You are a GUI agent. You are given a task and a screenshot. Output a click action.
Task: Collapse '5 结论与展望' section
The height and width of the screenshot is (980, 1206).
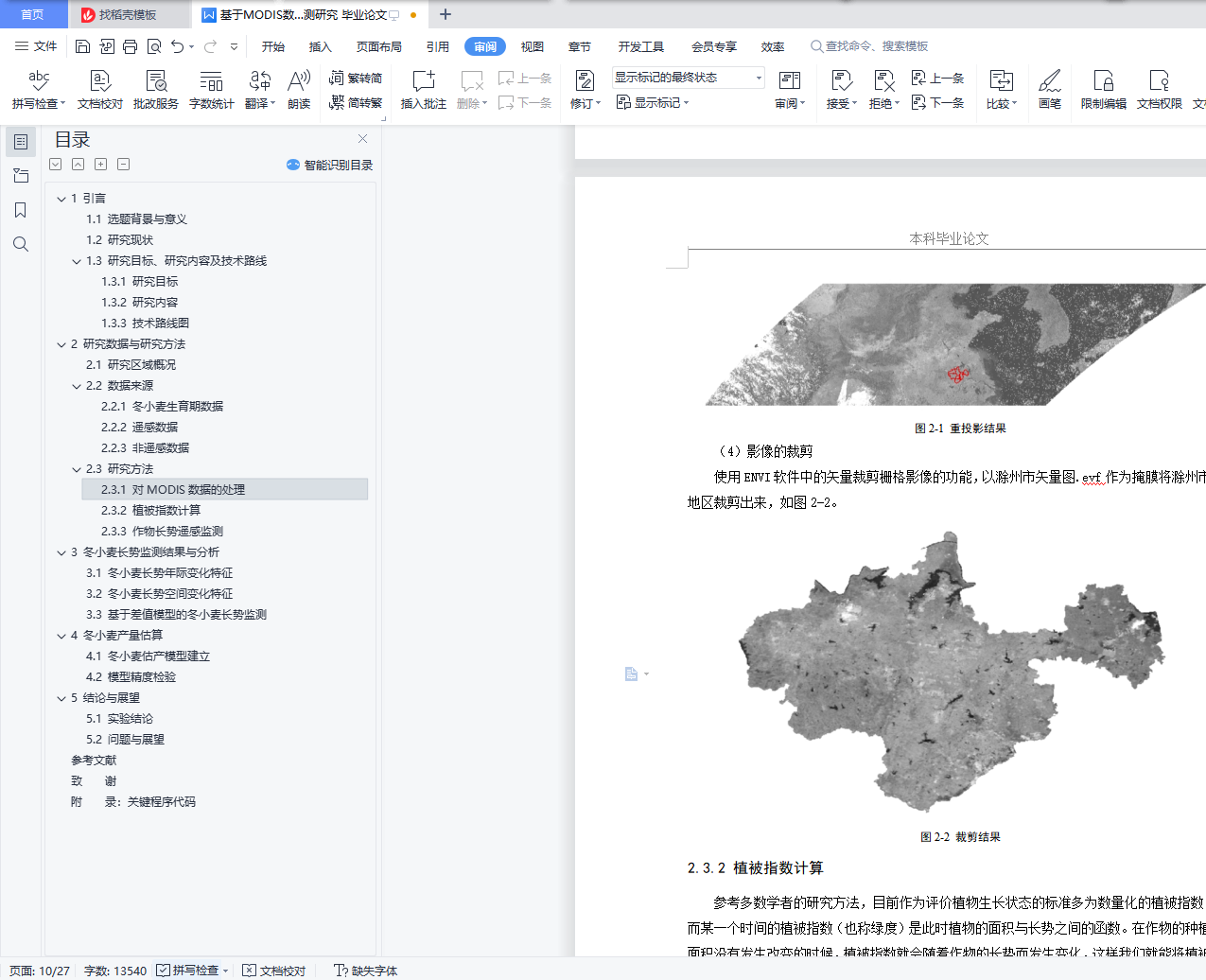click(61, 698)
